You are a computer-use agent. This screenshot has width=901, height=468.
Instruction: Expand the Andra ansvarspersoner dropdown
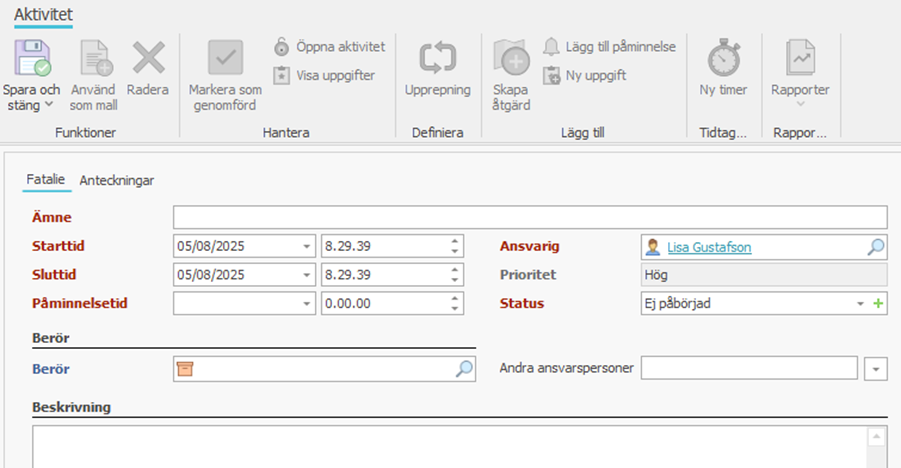(876, 369)
